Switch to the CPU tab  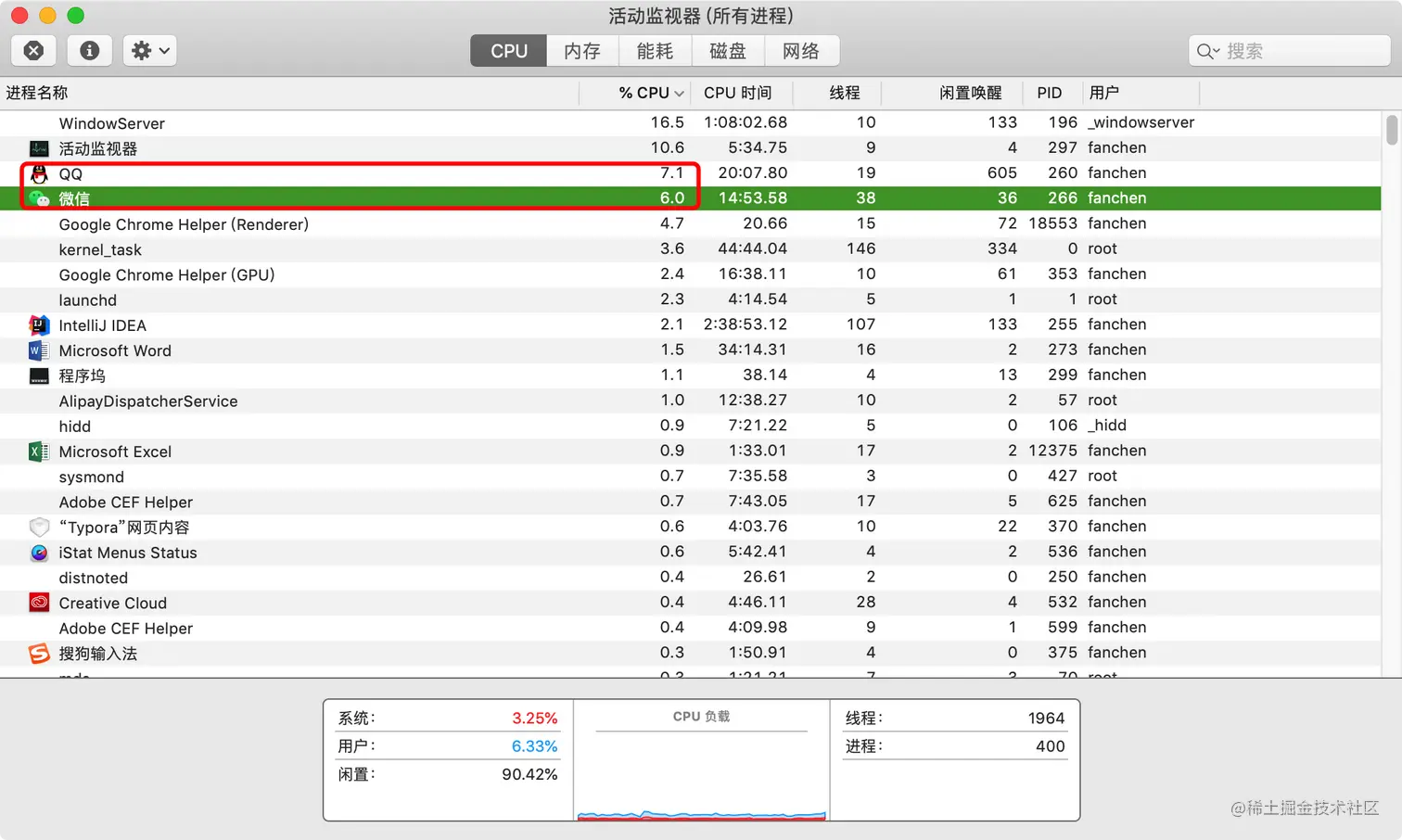tap(509, 51)
